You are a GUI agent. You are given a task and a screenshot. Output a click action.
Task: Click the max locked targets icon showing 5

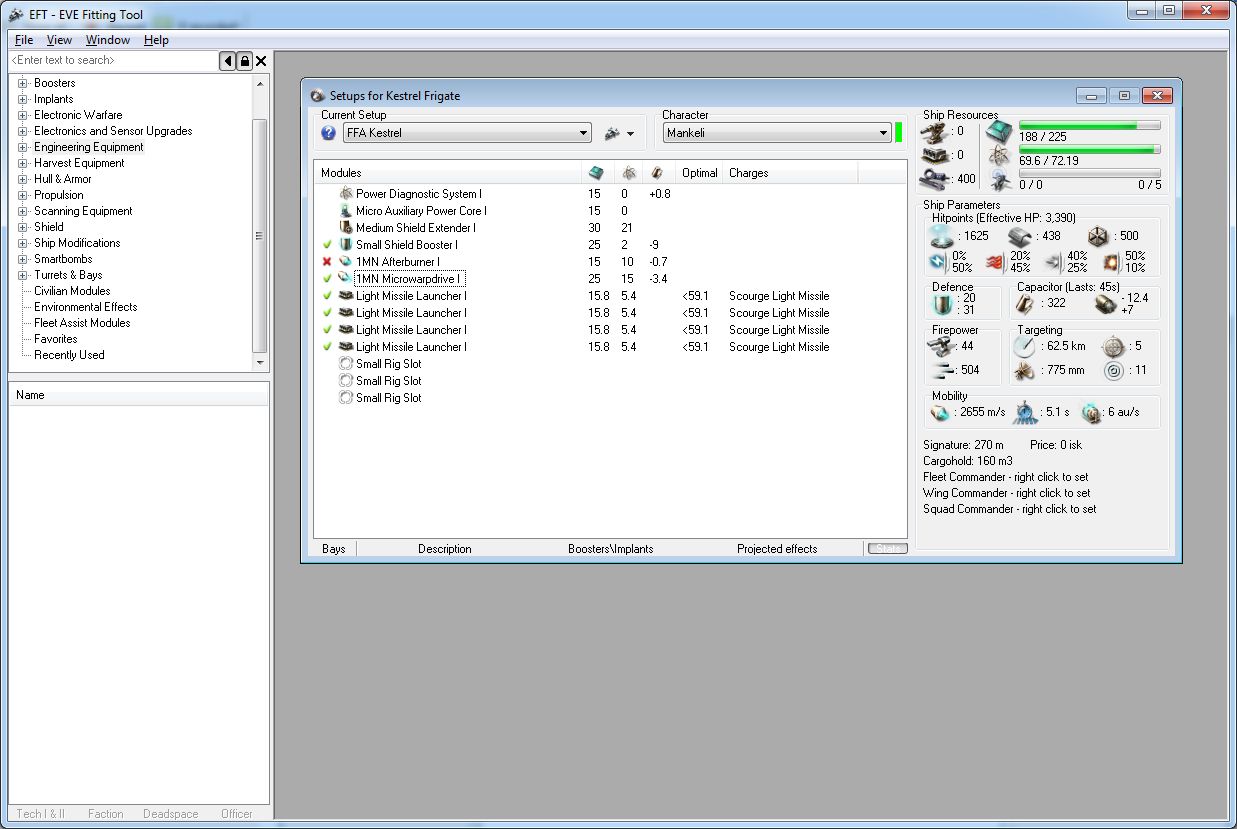coord(1114,346)
